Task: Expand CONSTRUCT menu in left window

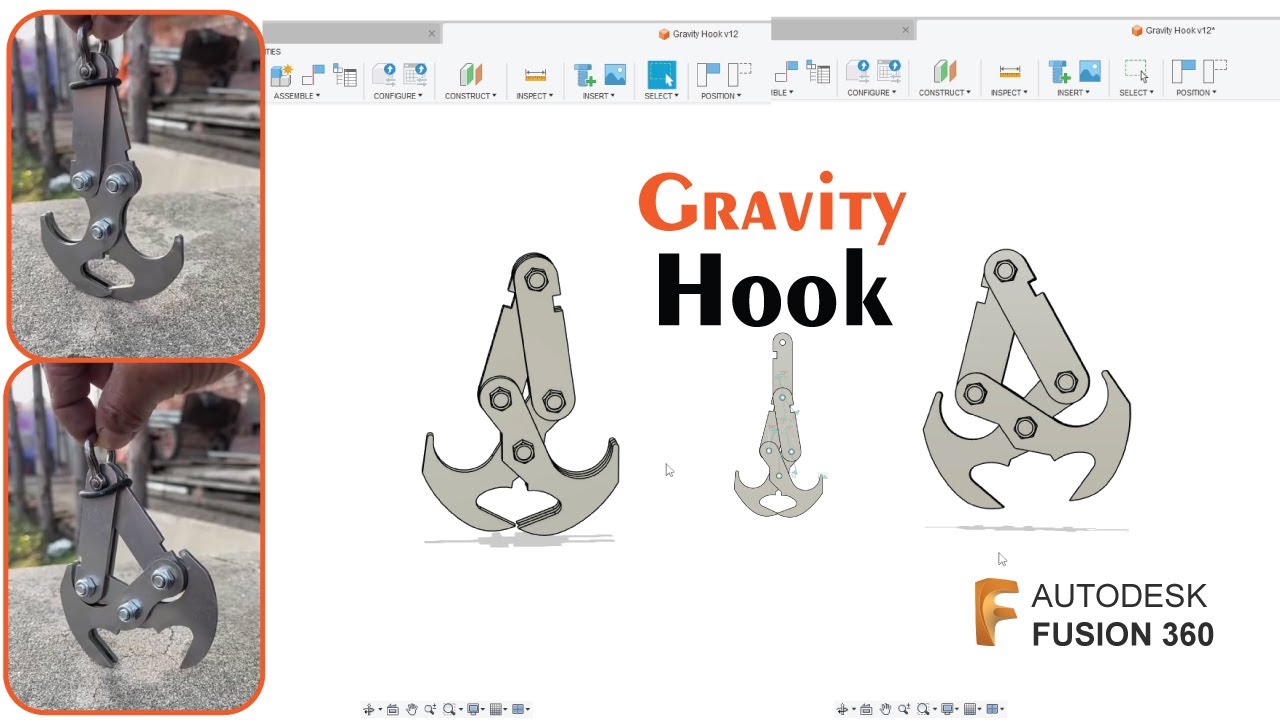Action: pos(471,96)
